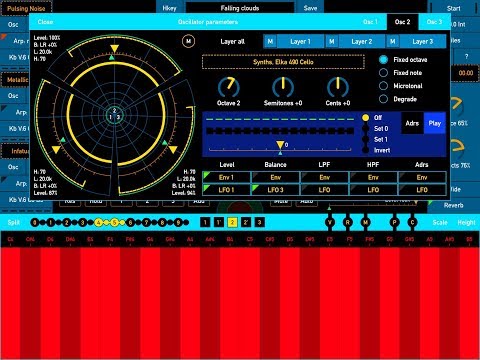Click the Octave 2 knob
The width and height of the screenshot is (480, 360).
point(229,88)
